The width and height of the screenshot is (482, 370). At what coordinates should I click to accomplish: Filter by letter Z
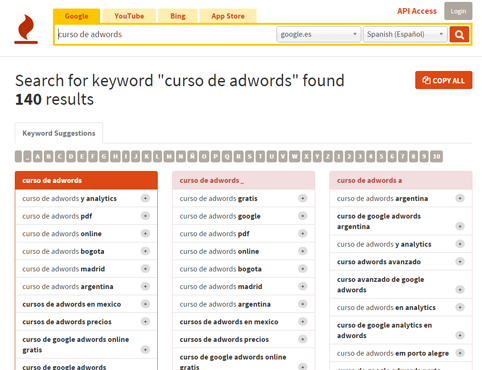[x=328, y=156]
